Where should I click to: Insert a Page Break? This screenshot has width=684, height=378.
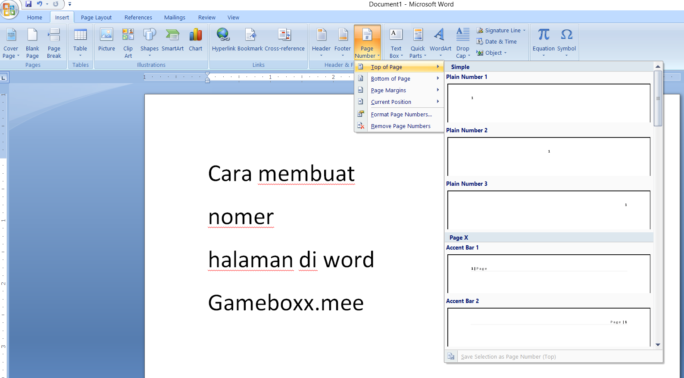pyautogui.click(x=54, y=43)
